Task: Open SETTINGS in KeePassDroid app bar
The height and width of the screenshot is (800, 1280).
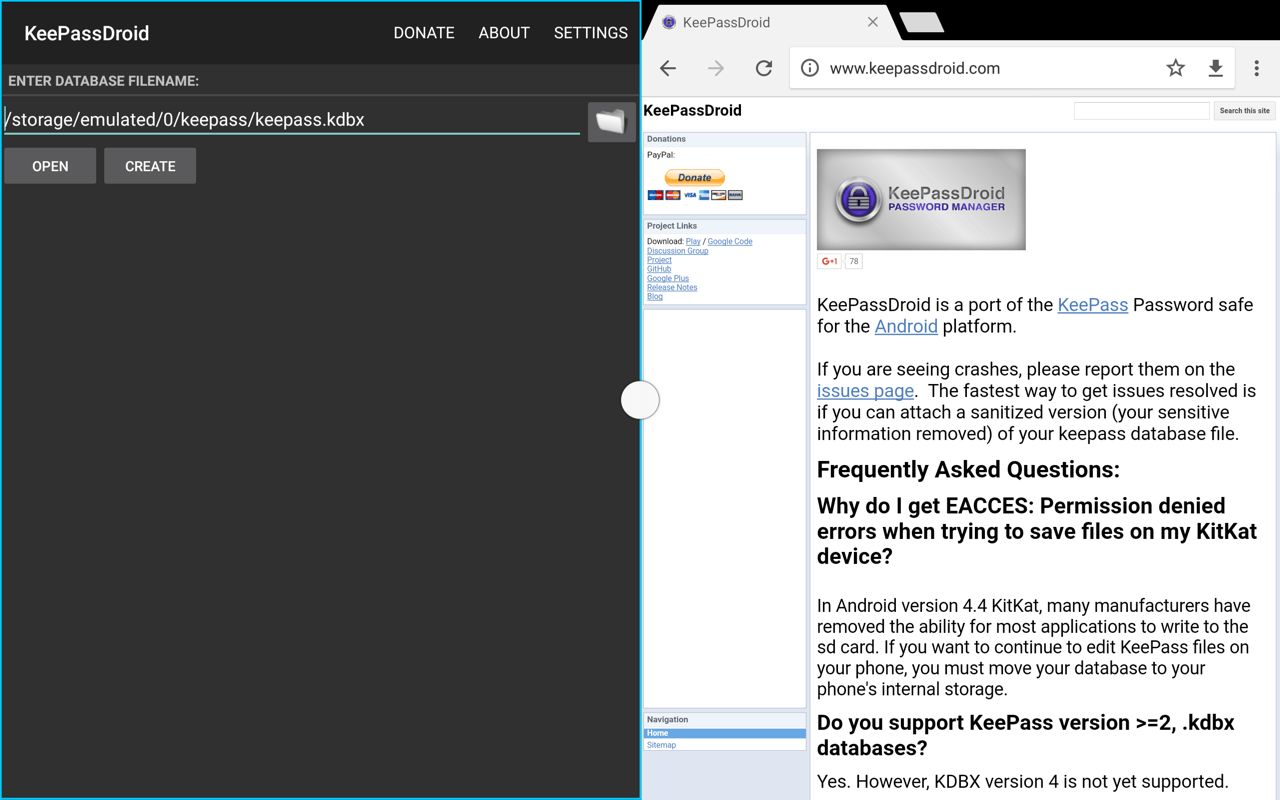Action: [x=591, y=33]
